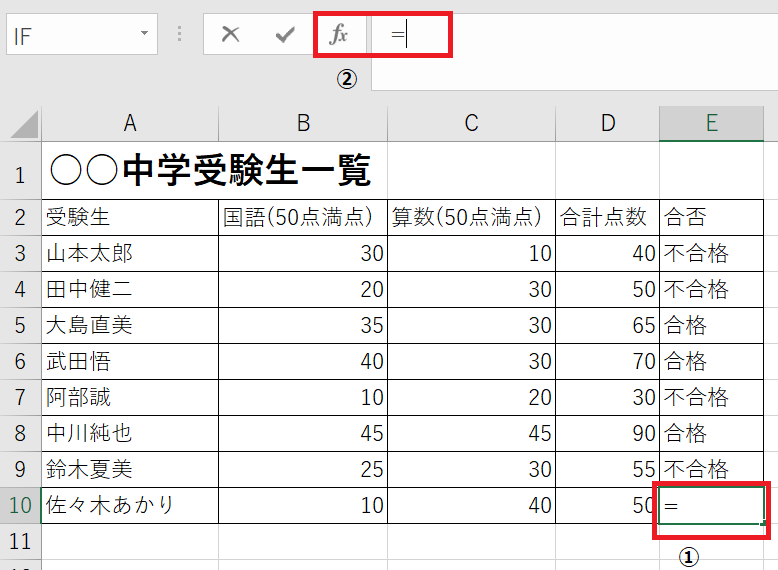This screenshot has height=570, width=778.
Task: Click 山本太郎's 国語 score 30
Action: coord(303,253)
